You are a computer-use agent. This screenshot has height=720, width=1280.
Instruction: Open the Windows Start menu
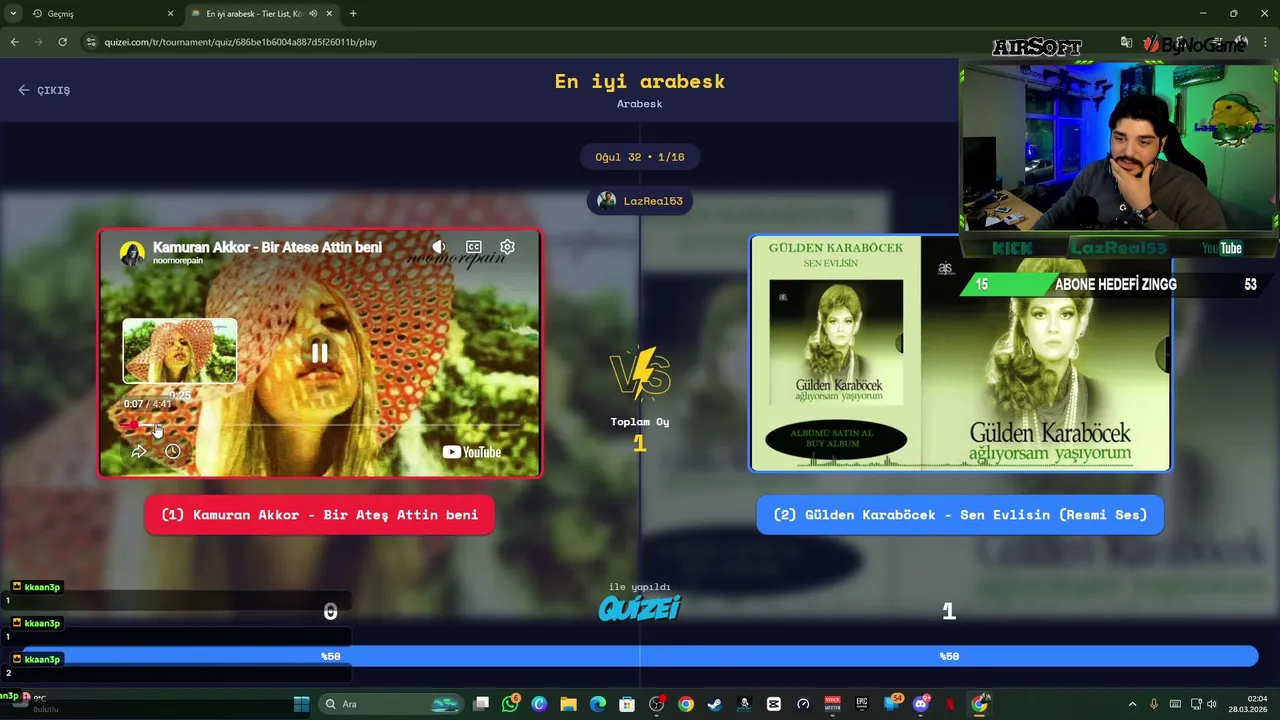click(x=301, y=704)
